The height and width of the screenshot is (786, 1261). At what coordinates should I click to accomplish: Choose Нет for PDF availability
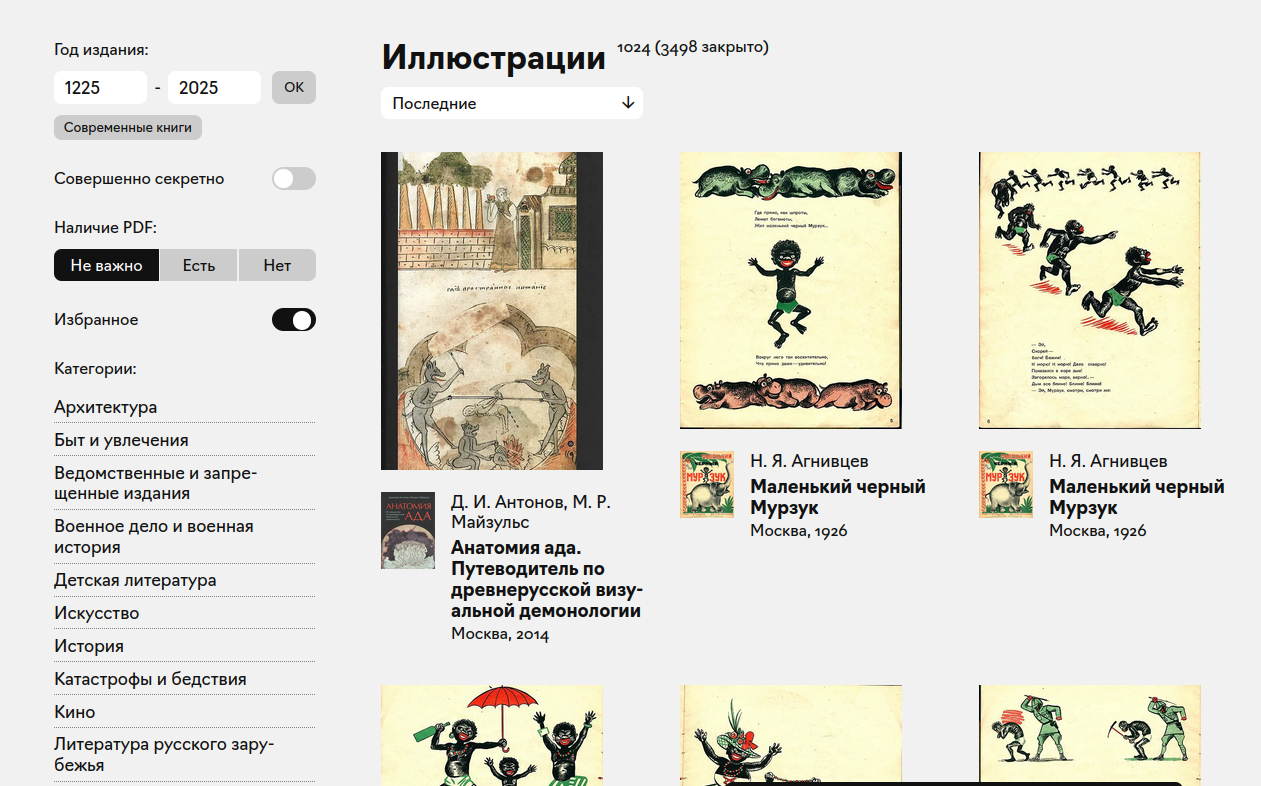277,265
